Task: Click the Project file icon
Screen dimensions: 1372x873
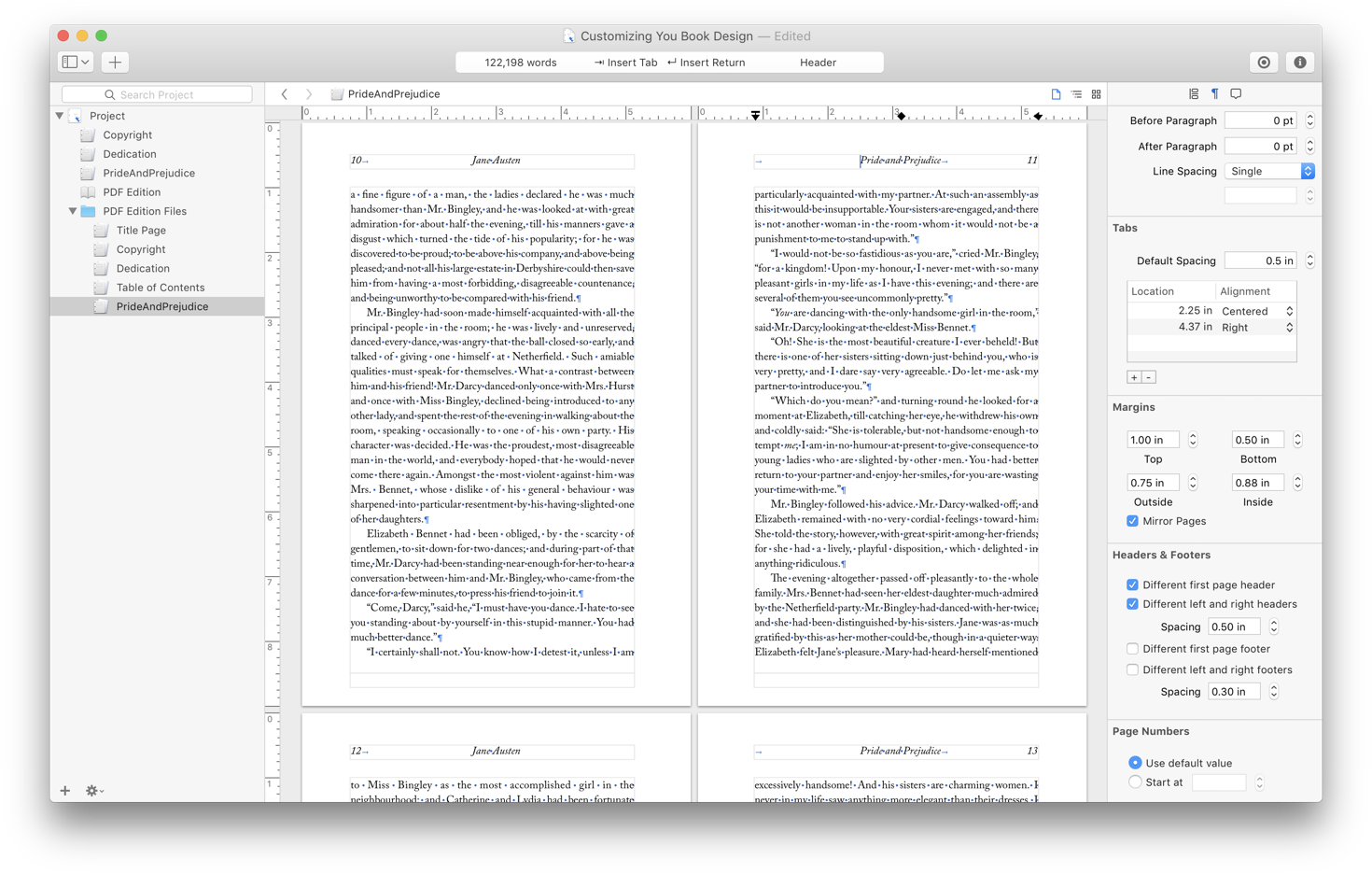Action: click(x=76, y=116)
